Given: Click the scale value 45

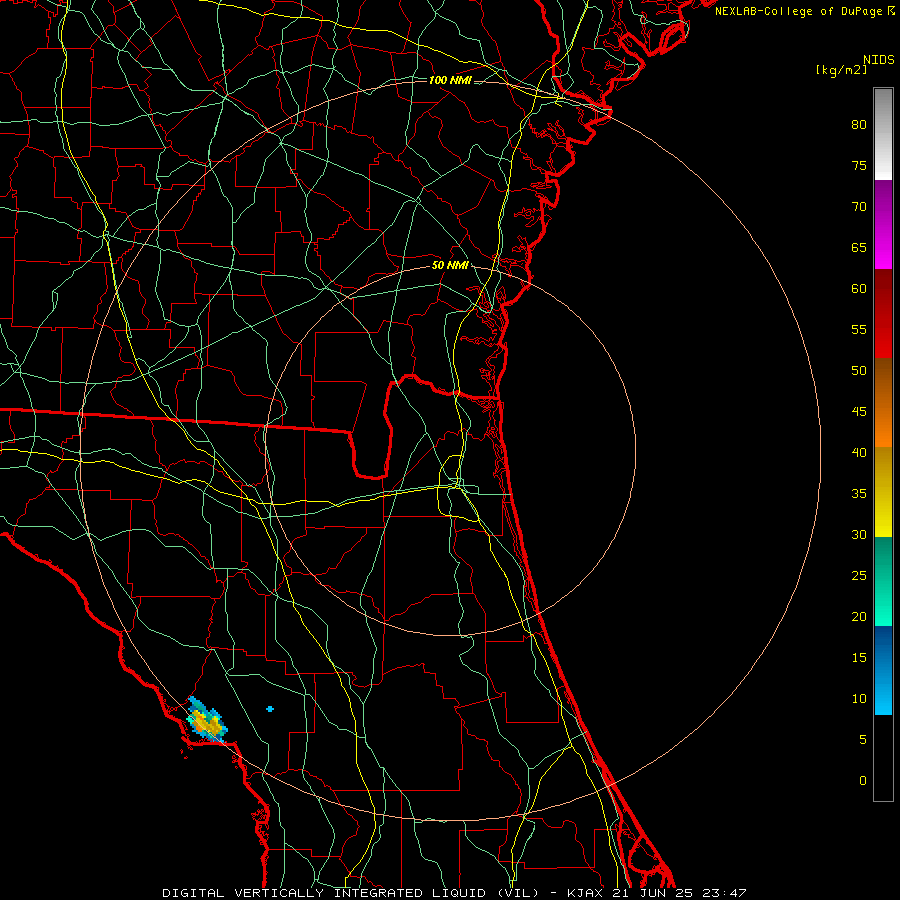Looking at the screenshot, I should click(859, 412).
